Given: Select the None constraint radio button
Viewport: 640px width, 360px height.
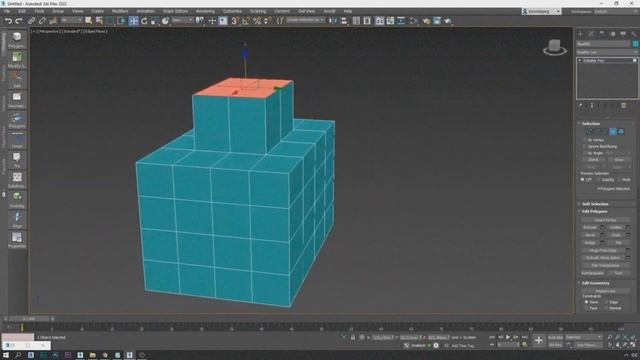Looking at the screenshot, I should [x=586, y=302].
